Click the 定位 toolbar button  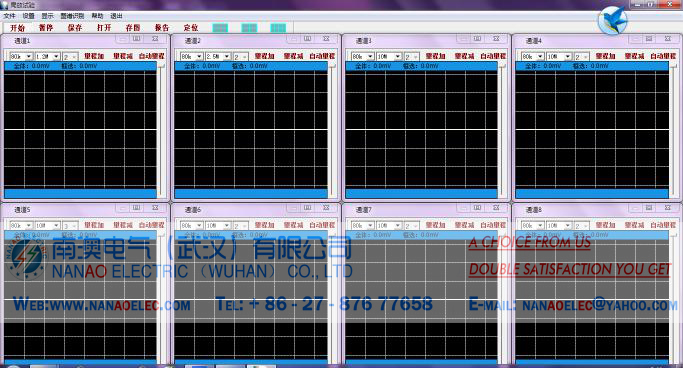point(191,28)
